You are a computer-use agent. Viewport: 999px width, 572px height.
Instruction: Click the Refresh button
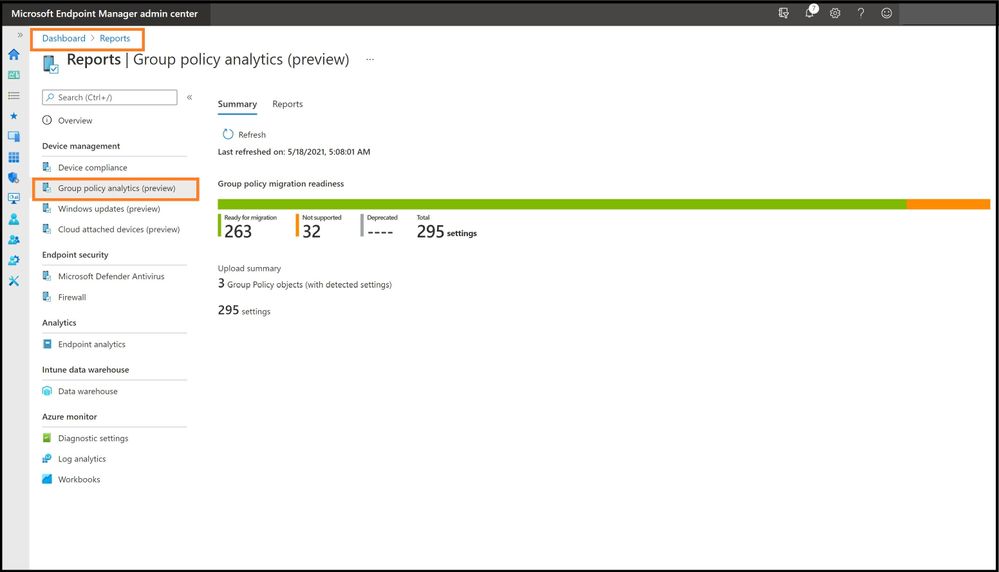pos(244,134)
